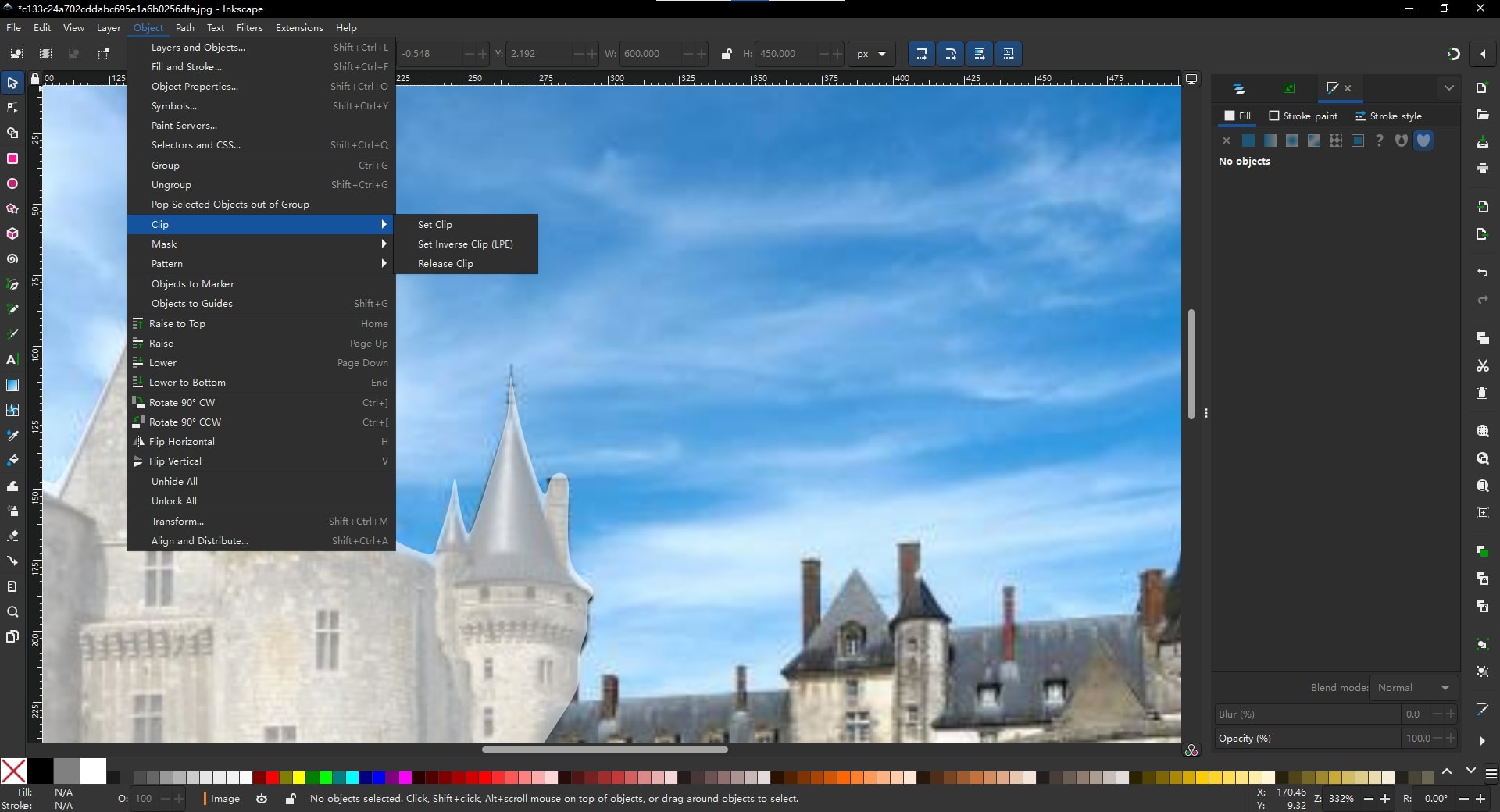Switch to the Layers and Objects panel
This screenshot has width=1500, height=812.
(1239, 88)
